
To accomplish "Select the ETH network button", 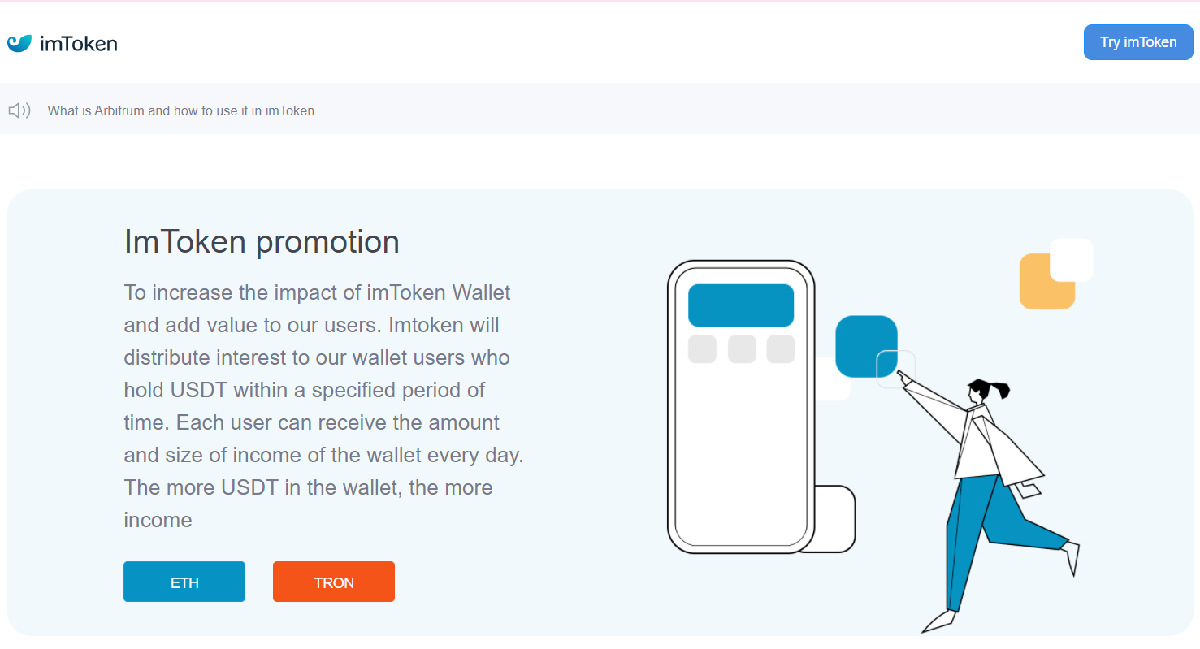I will click(184, 582).
